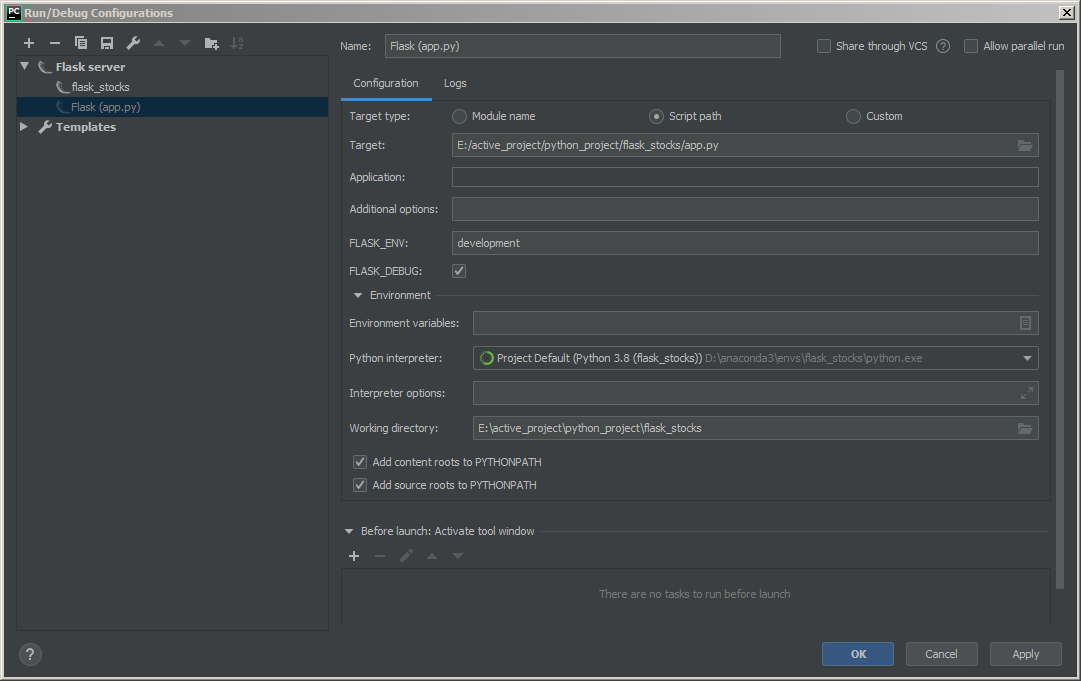
Task: Browse Working directory folder icon
Action: tap(1024, 429)
